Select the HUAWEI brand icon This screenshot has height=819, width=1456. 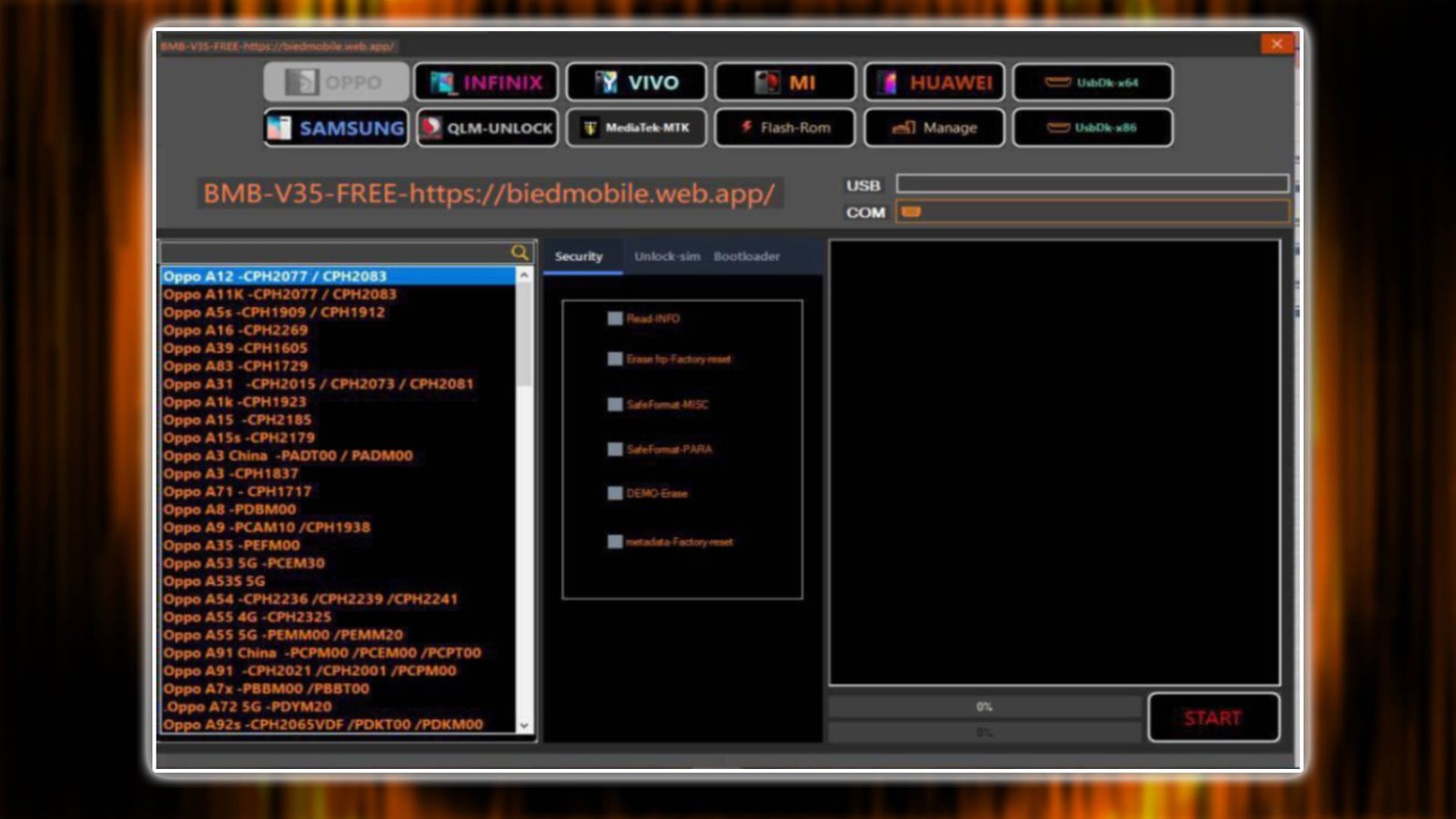934,82
